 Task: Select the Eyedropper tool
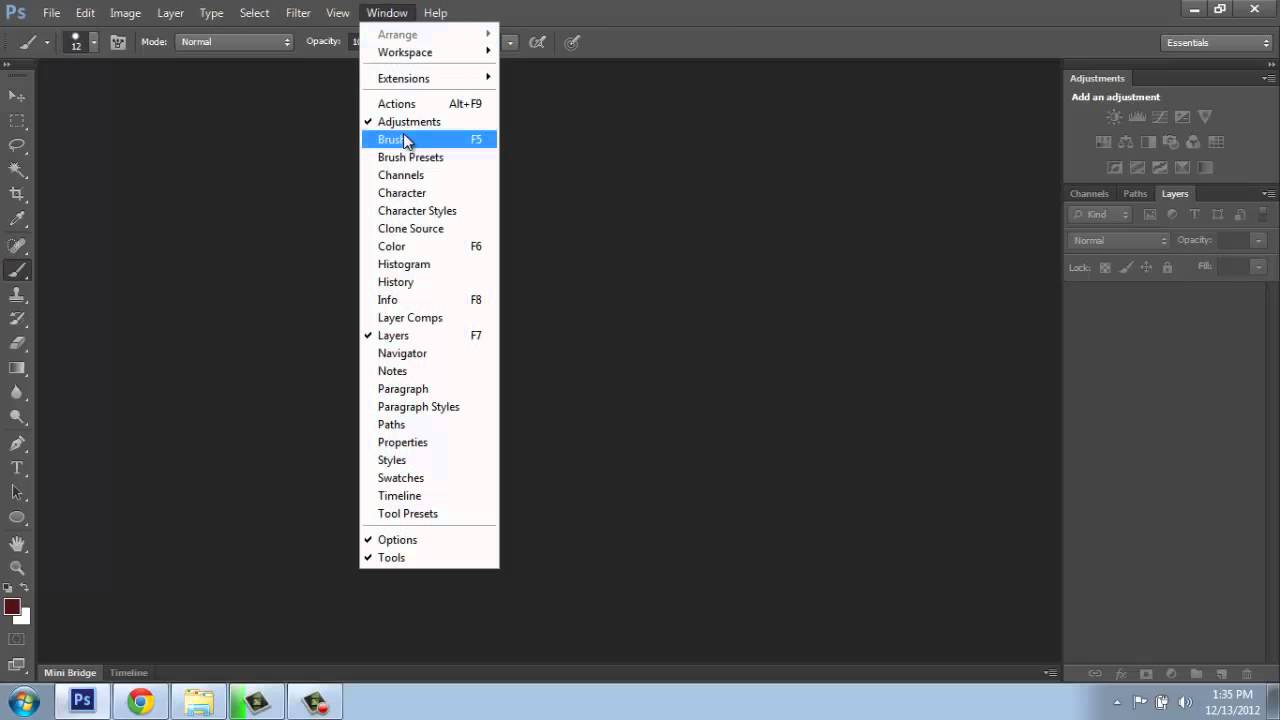point(17,220)
